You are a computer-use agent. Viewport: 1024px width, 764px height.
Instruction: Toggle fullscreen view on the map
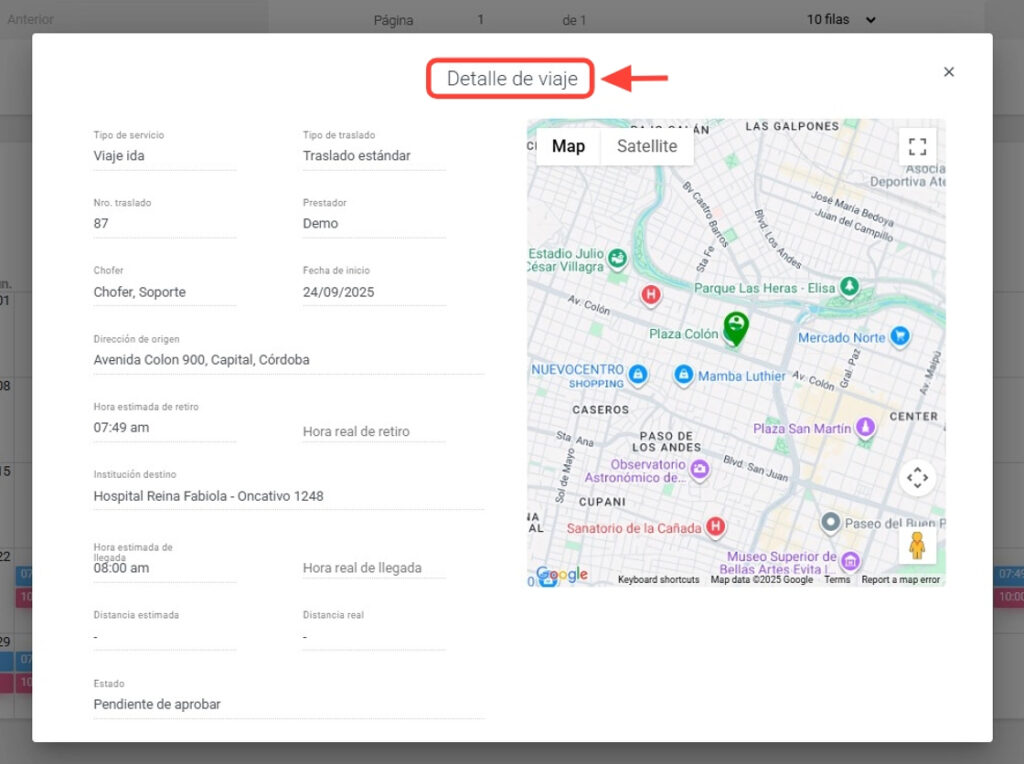(x=917, y=147)
